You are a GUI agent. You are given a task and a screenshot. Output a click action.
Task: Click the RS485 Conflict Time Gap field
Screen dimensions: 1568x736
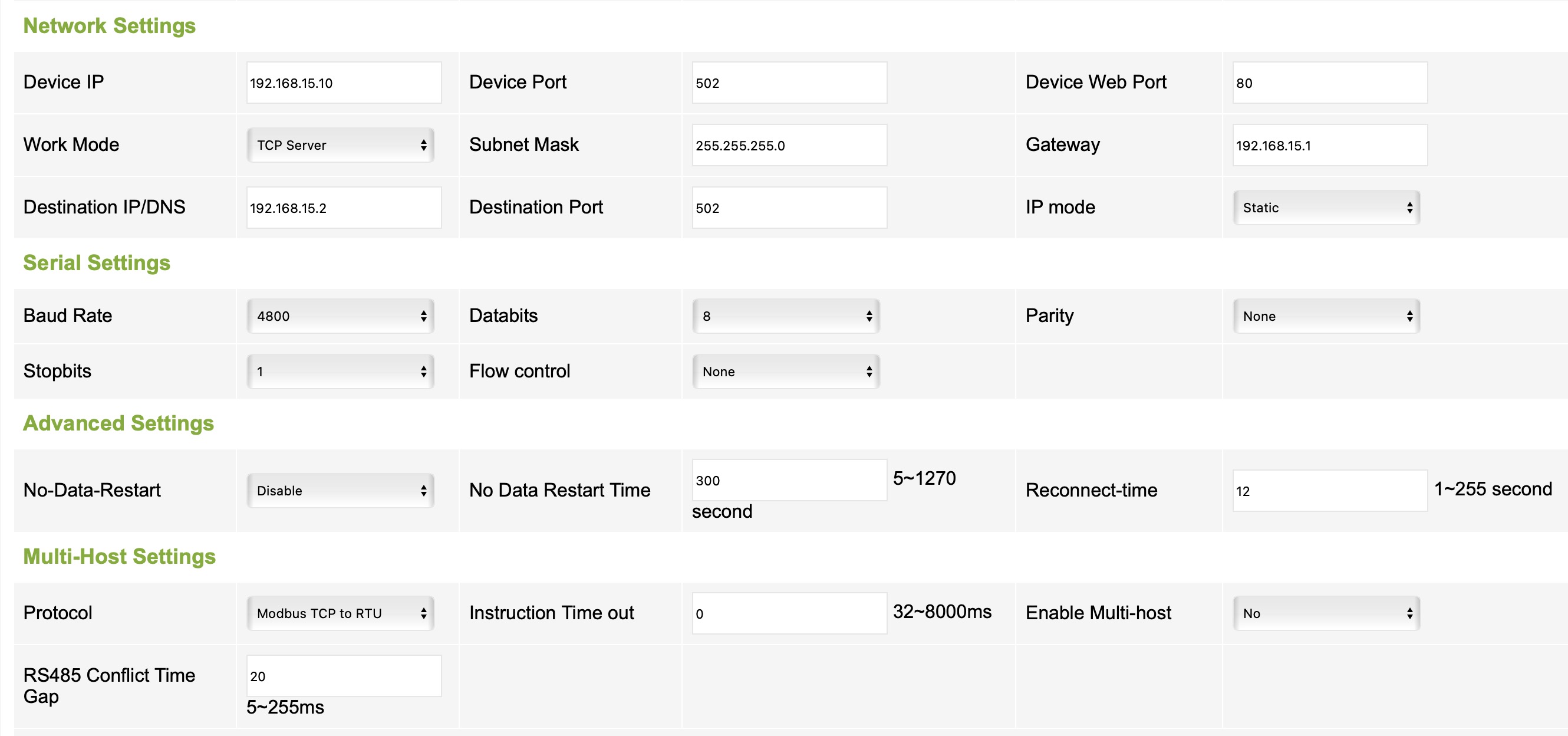pyautogui.click(x=344, y=676)
